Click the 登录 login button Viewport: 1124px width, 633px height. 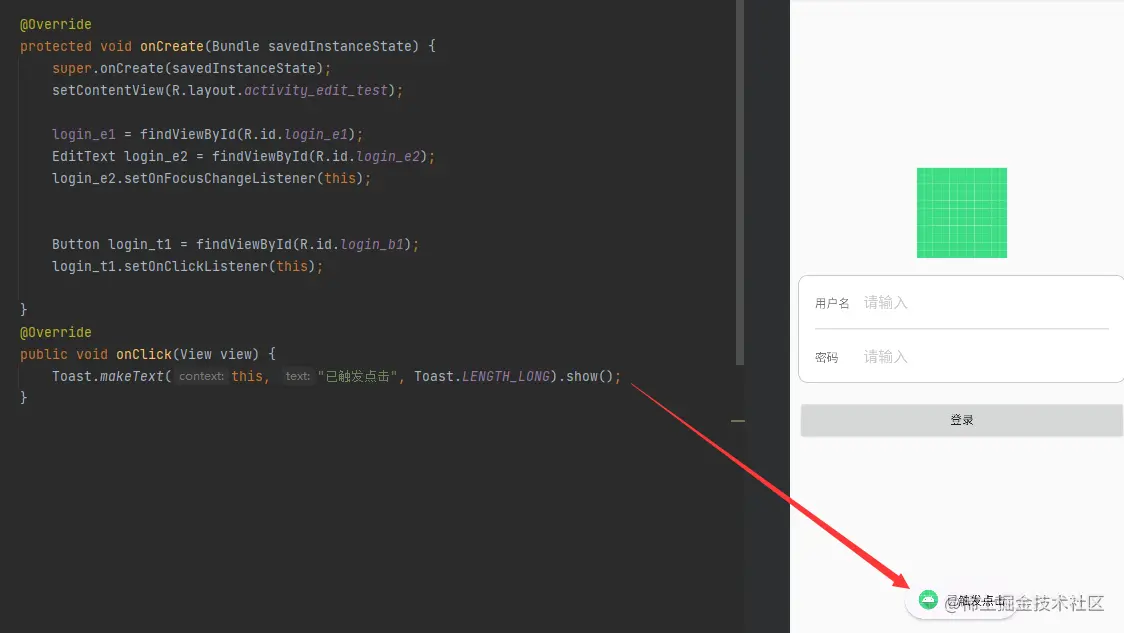click(961, 420)
